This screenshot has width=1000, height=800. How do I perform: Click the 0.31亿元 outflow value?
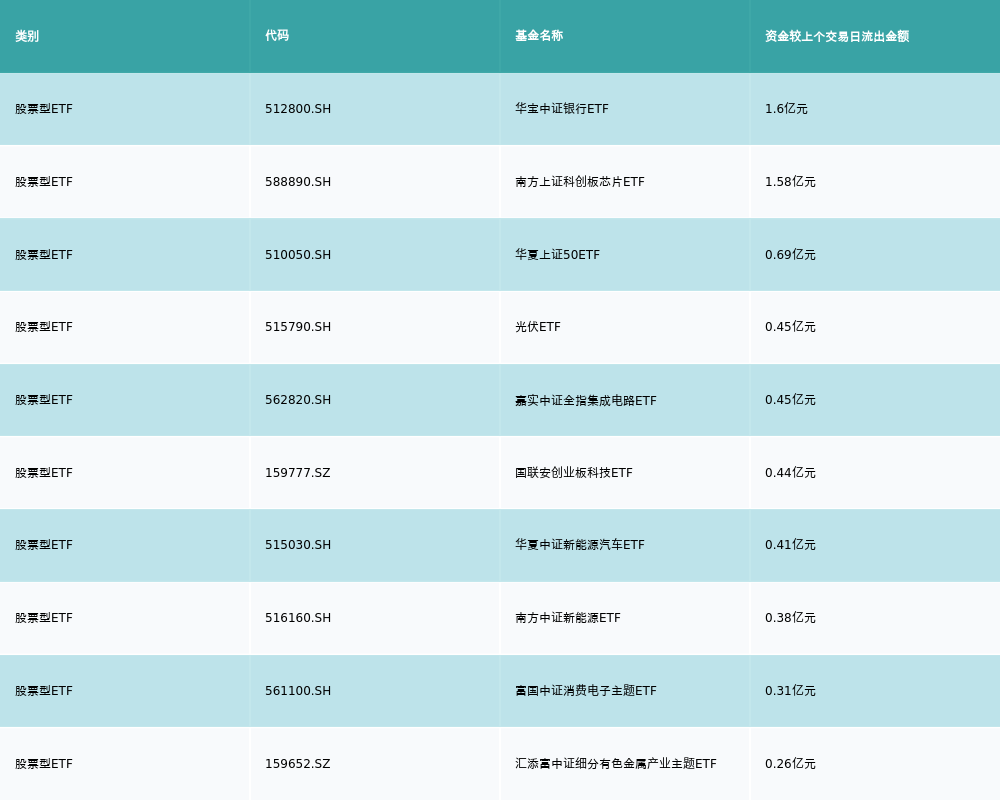tap(790, 691)
